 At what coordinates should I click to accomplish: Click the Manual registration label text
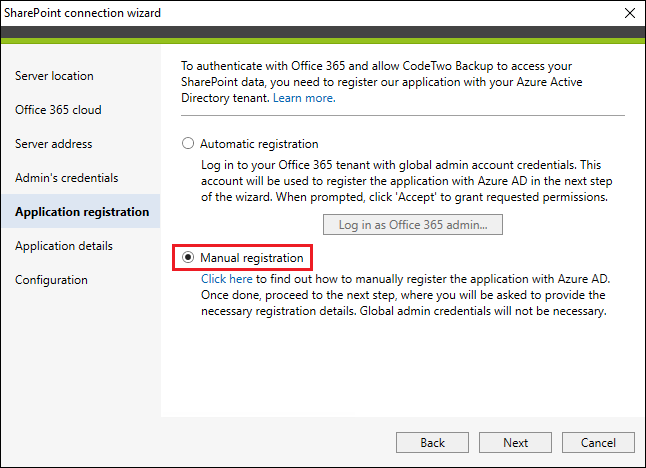pyautogui.click(x=252, y=258)
